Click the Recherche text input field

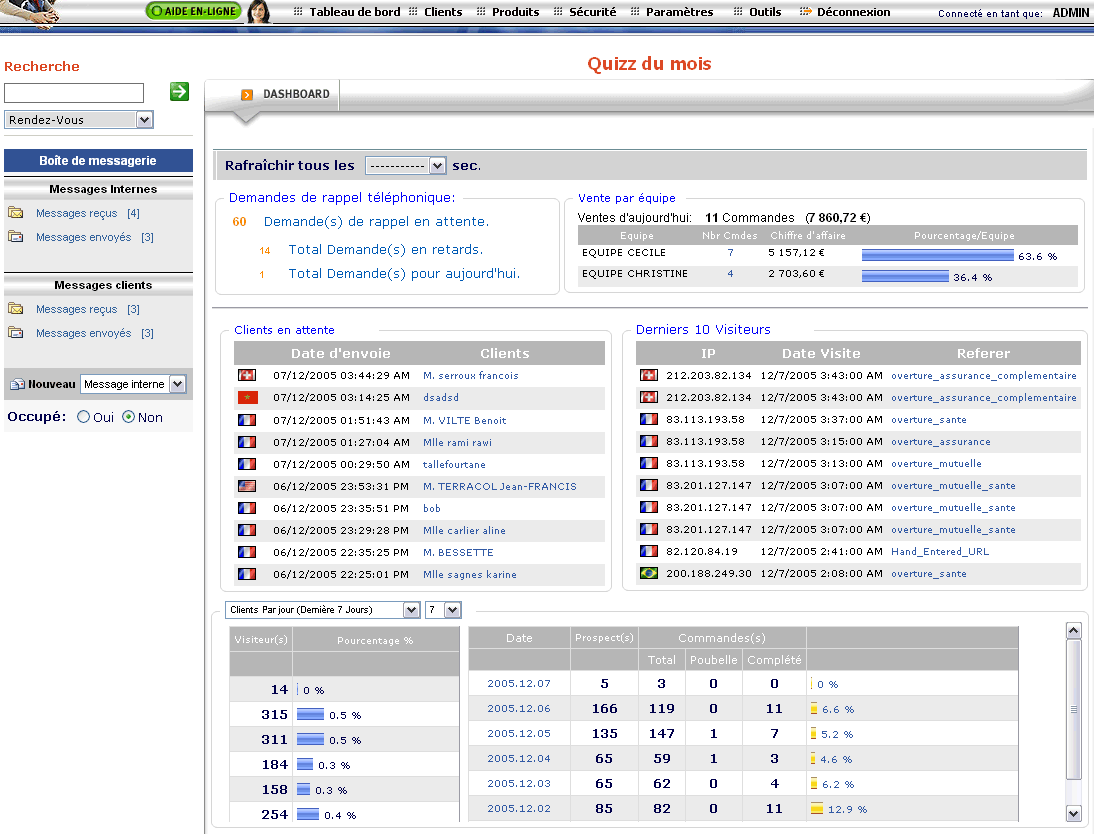74,93
